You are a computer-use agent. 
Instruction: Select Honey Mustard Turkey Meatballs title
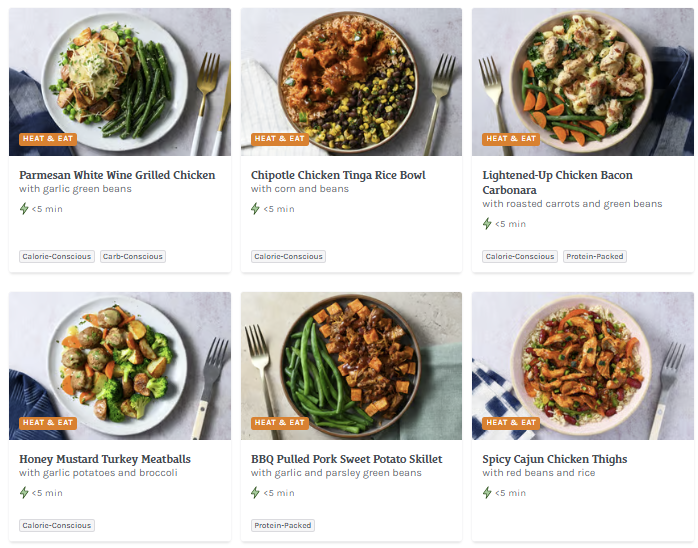click(105, 459)
